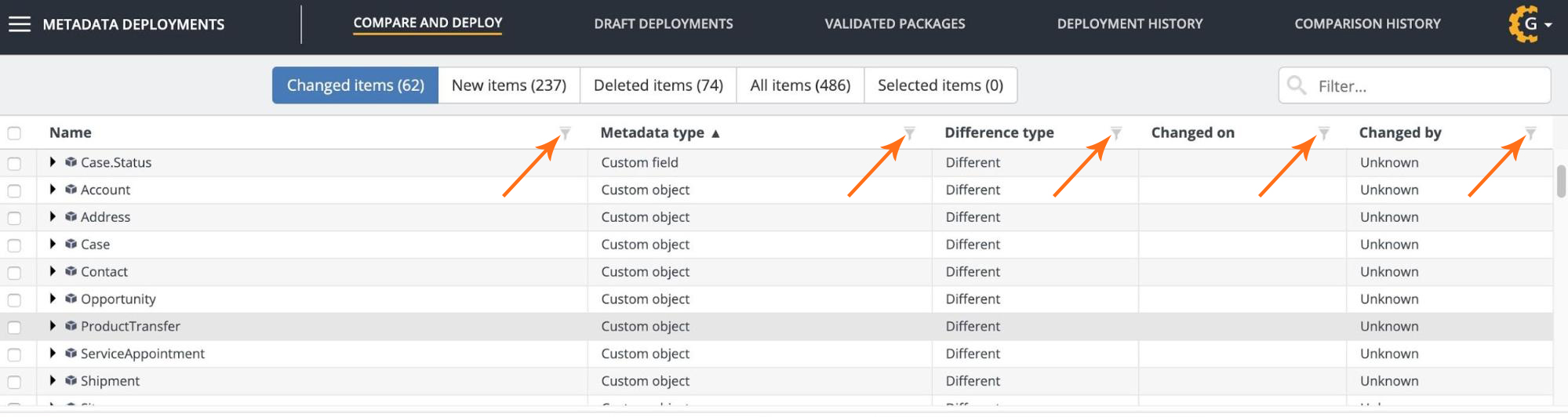Select the Opportunity row checkbox

(14, 299)
